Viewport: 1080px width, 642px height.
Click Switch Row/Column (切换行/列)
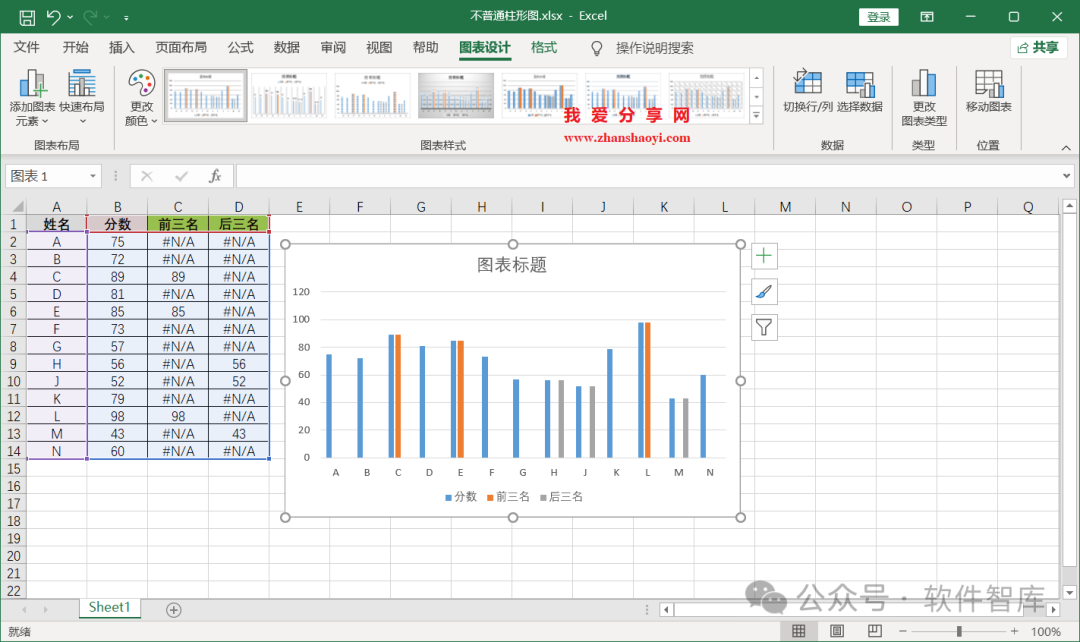[x=808, y=92]
